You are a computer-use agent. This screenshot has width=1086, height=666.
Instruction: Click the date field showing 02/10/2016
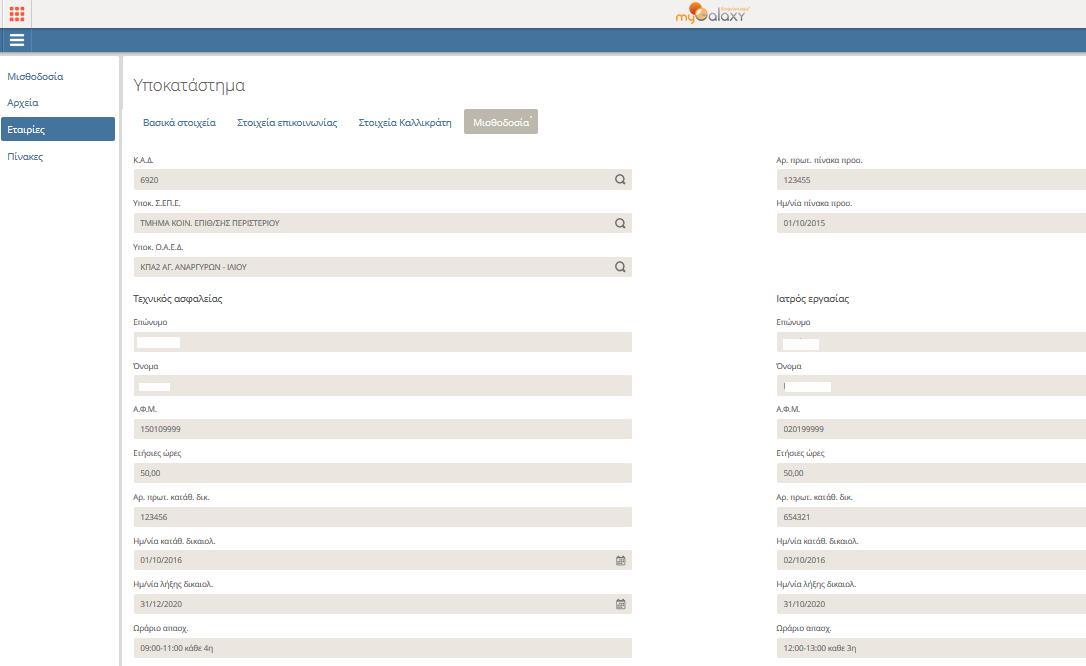pos(931,560)
